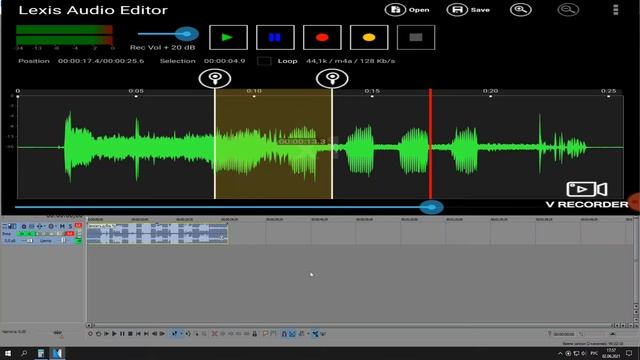
Task: Open the Windows notification center
Action: click(x=629, y=353)
